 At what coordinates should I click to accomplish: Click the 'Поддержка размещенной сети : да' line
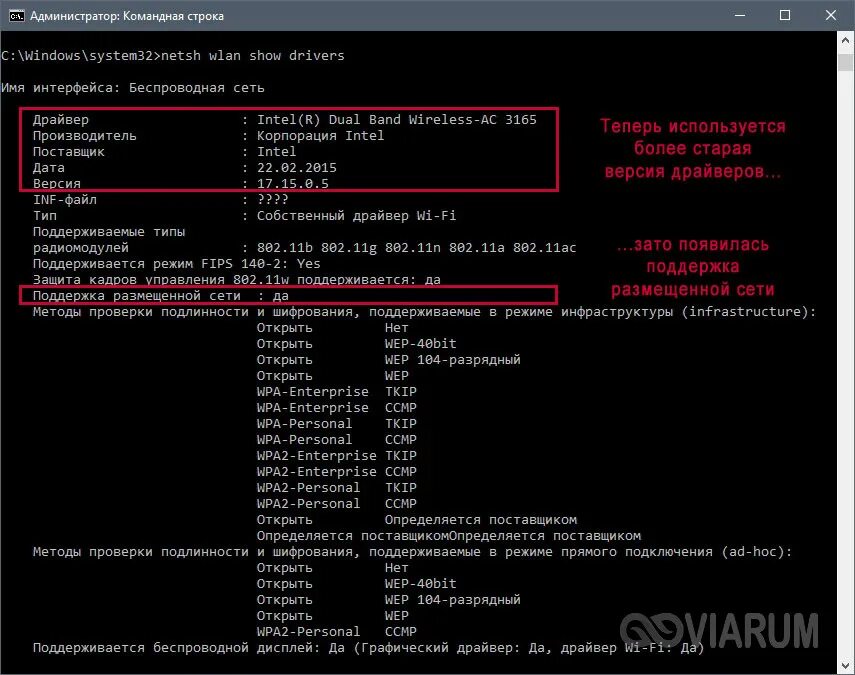coord(161,296)
